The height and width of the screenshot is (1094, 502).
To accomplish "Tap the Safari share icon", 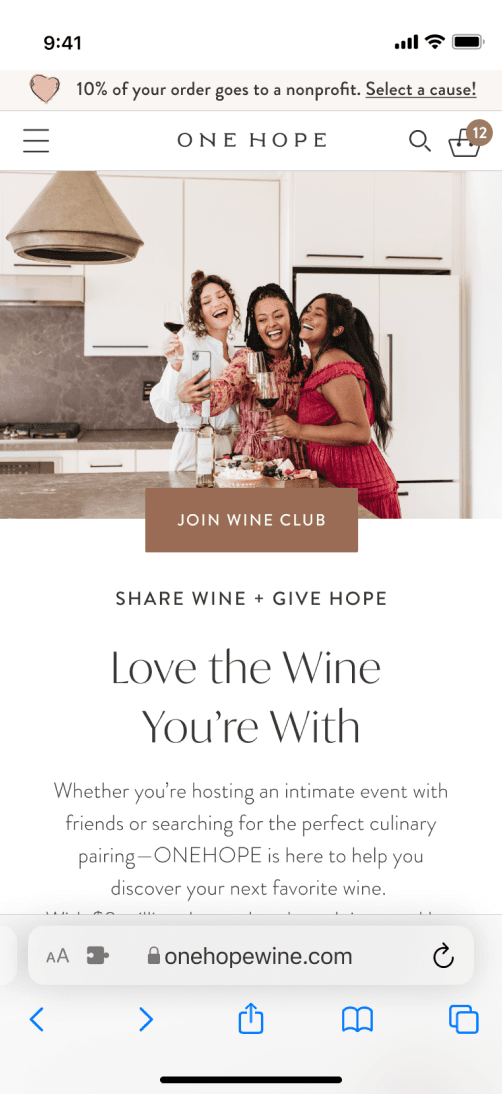I will [x=251, y=1019].
